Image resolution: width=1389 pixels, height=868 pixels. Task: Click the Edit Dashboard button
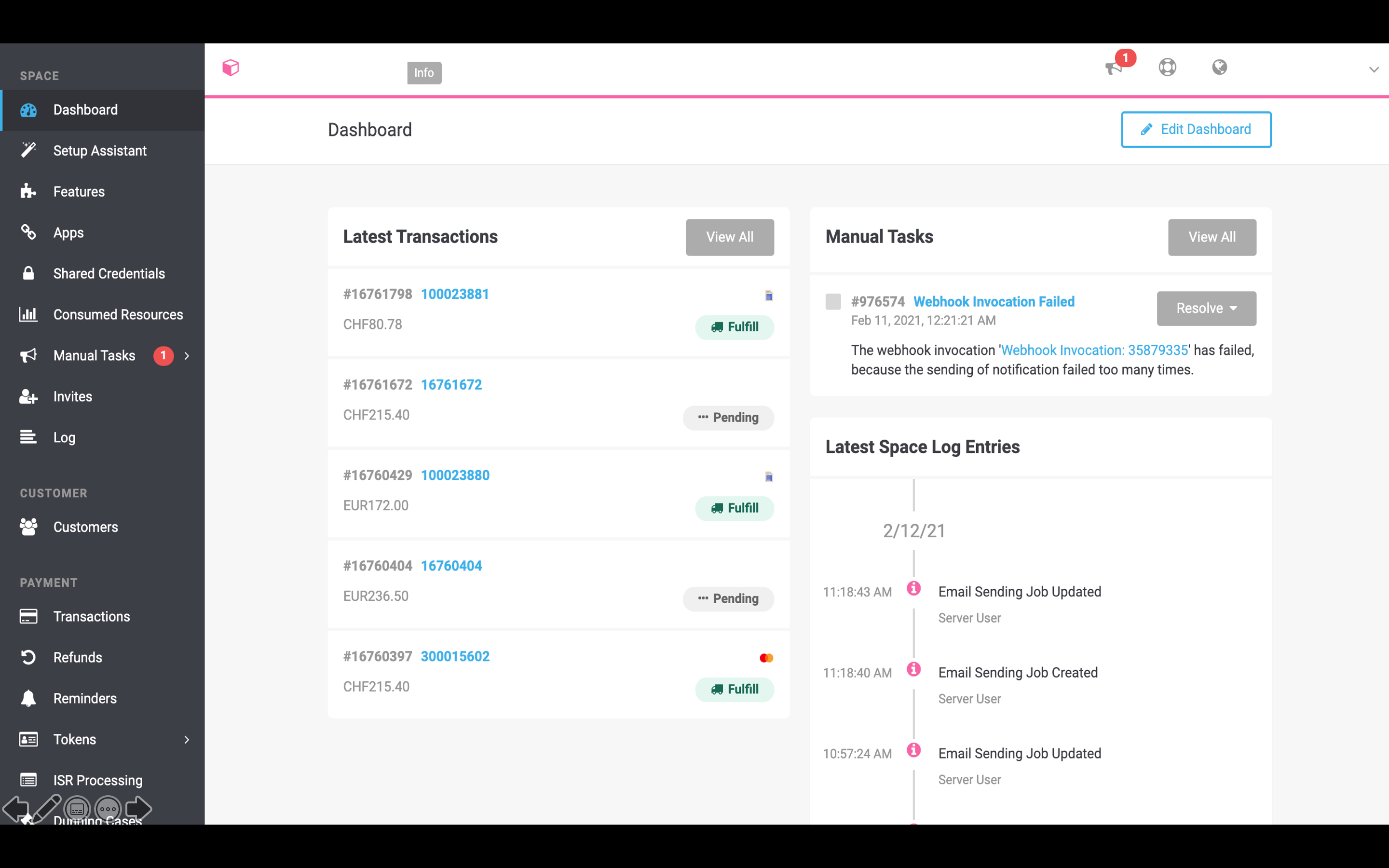(x=1196, y=130)
